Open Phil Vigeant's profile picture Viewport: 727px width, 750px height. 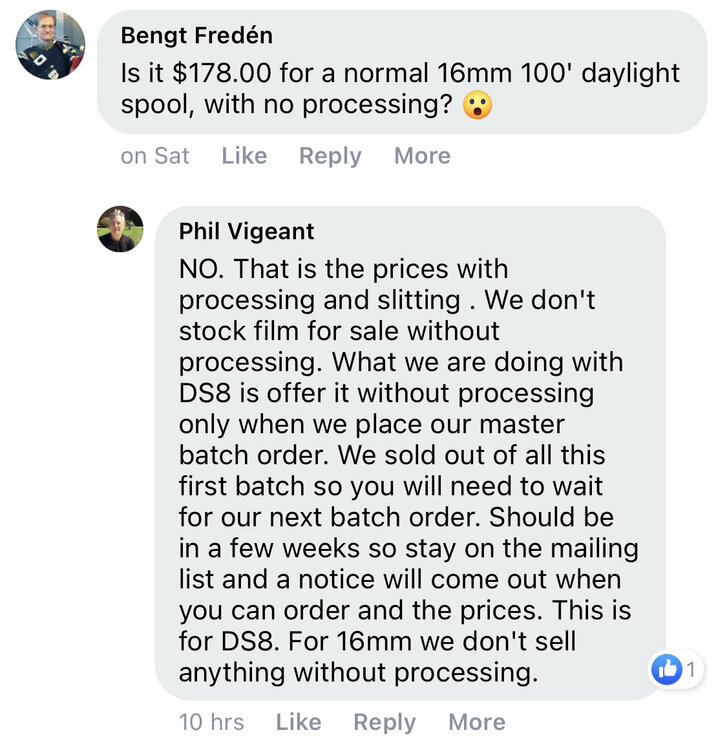[x=120, y=229]
